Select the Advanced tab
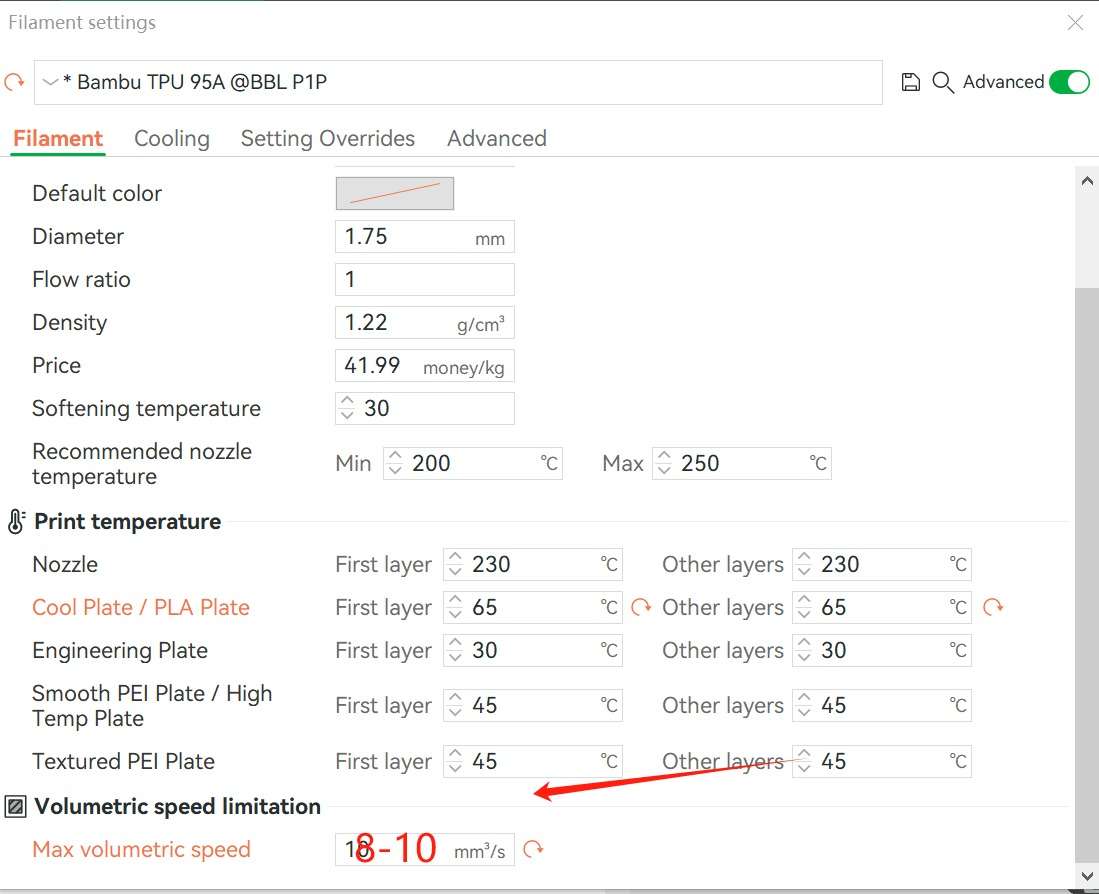The height and width of the screenshot is (894, 1099). (x=496, y=139)
